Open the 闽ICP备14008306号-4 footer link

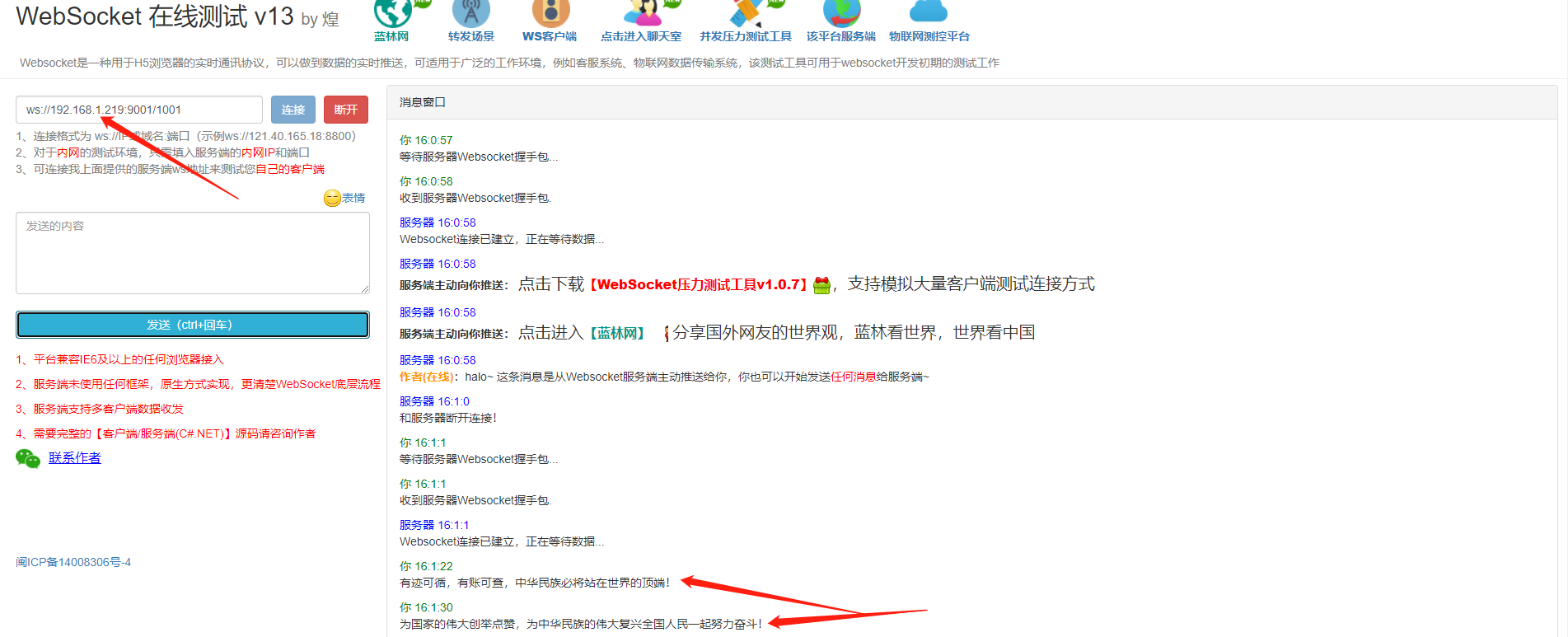pyautogui.click(x=73, y=562)
